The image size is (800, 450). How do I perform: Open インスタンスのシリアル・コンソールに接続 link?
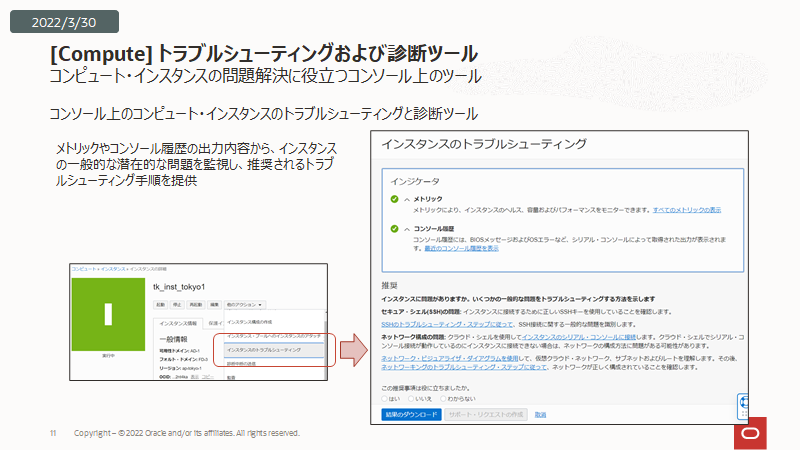(x=579, y=337)
